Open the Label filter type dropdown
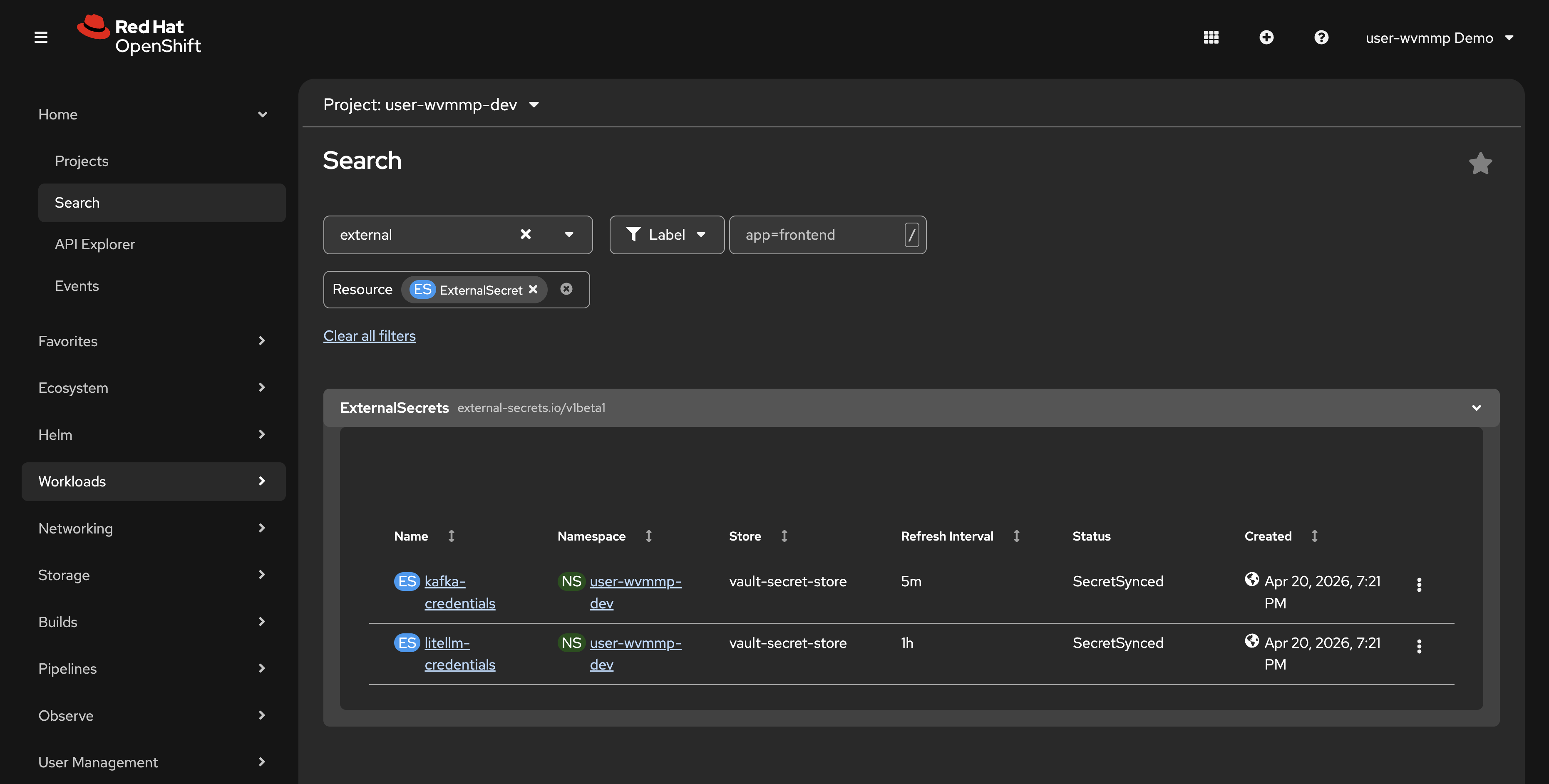The height and width of the screenshot is (784, 1549). [666, 234]
